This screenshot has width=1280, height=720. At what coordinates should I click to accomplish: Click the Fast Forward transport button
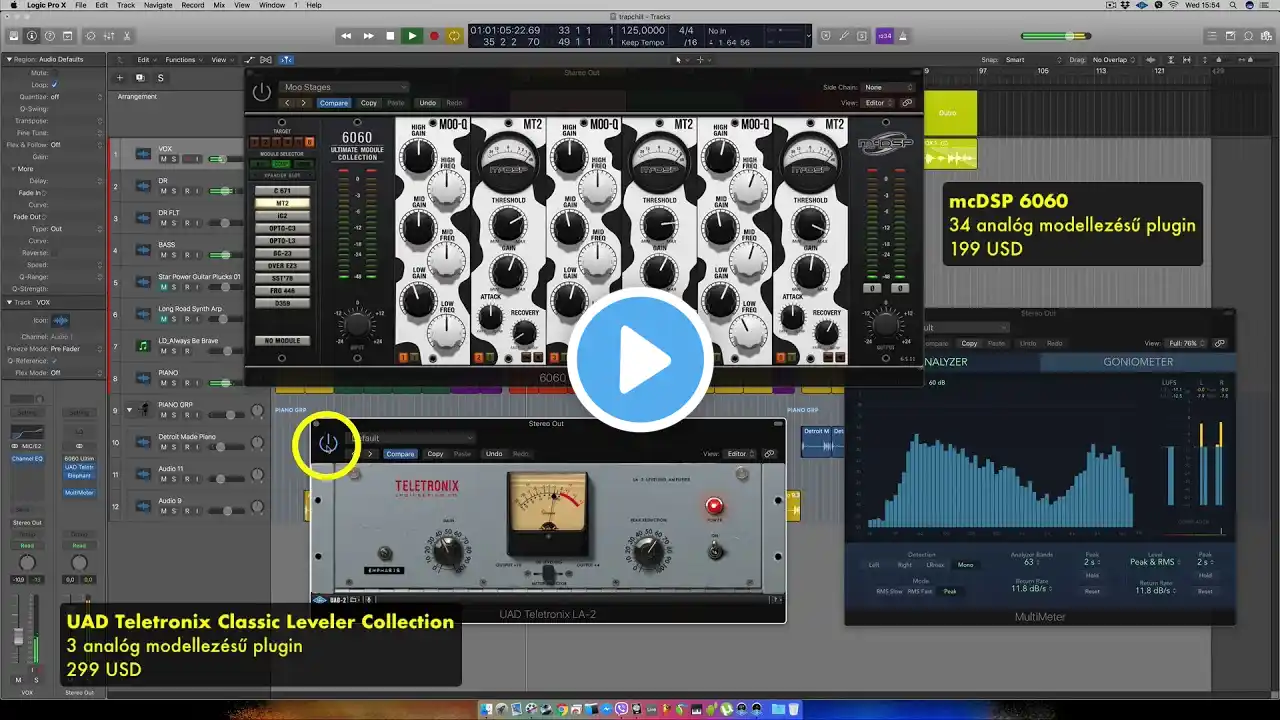point(368,36)
